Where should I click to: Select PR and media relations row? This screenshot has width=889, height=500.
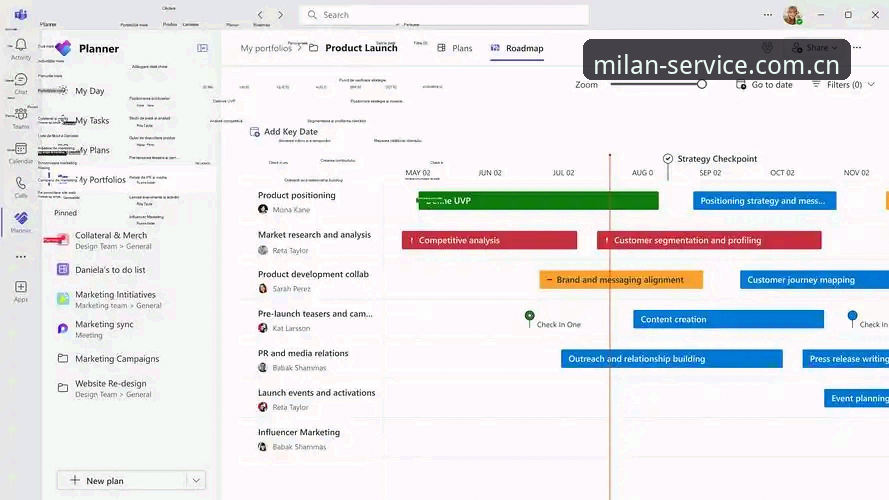303,353
